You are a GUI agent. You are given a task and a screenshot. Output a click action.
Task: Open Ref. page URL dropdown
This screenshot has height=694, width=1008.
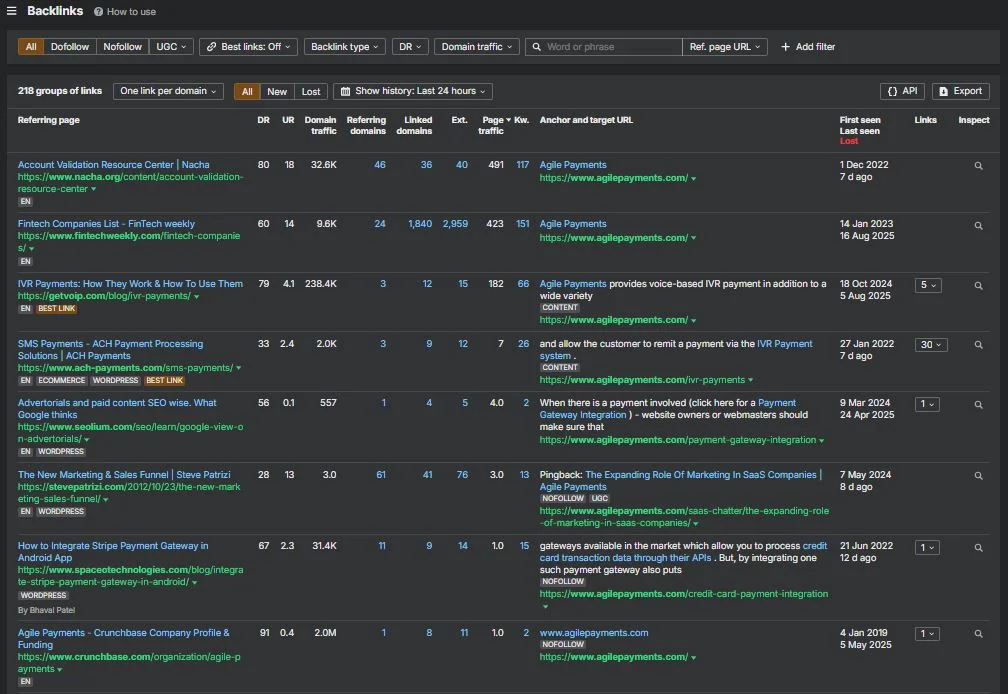[x=724, y=47]
